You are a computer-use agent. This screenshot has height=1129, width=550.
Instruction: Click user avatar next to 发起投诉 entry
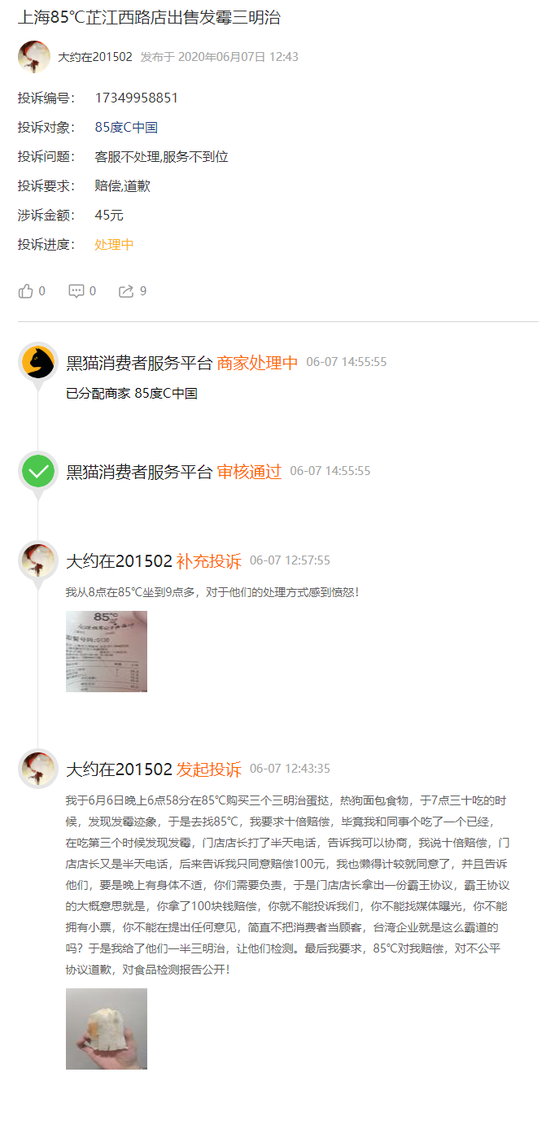(38, 769)
